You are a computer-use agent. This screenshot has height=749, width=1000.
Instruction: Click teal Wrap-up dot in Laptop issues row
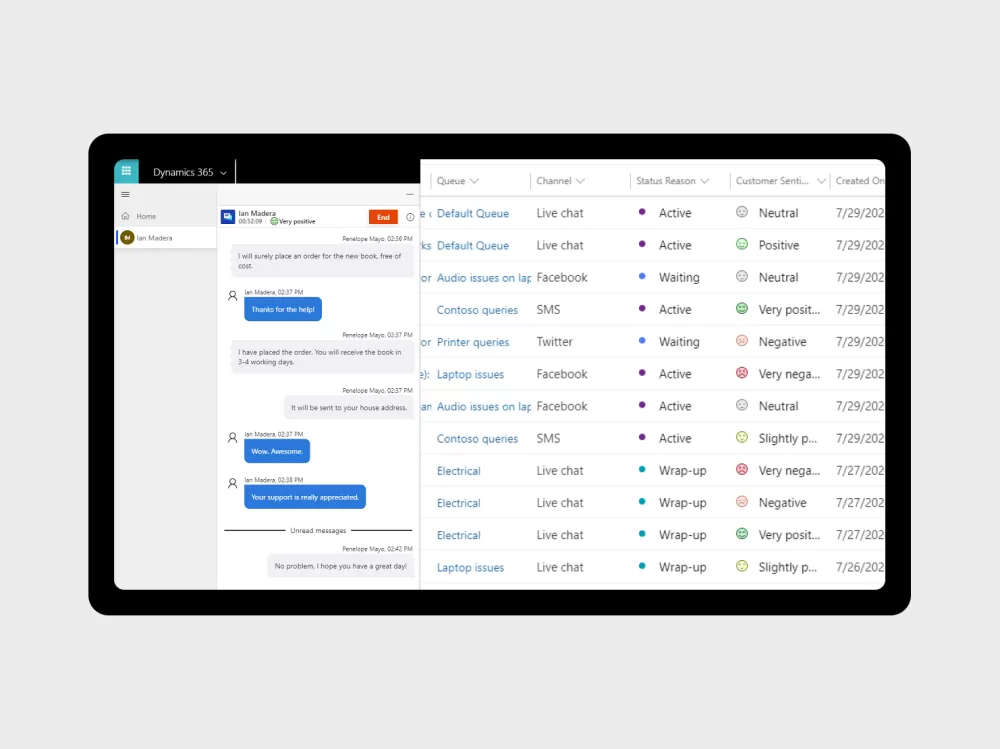[x=642, y=566]
